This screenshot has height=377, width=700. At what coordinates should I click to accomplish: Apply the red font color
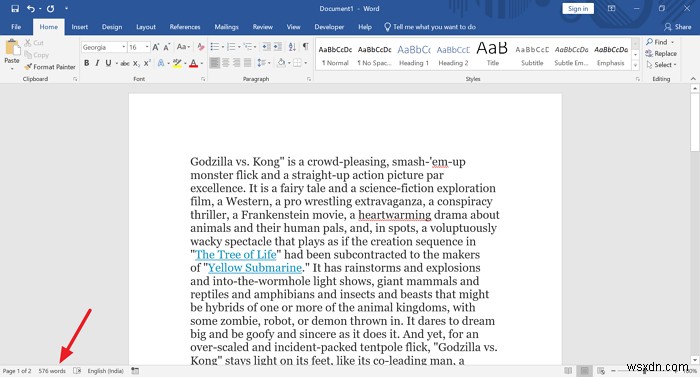point(193,63)
